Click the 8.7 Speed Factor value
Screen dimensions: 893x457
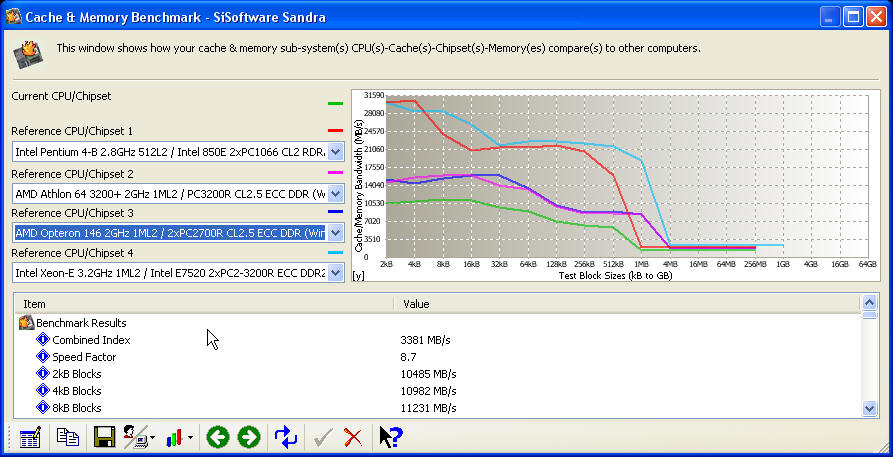(x=408, y=357)
